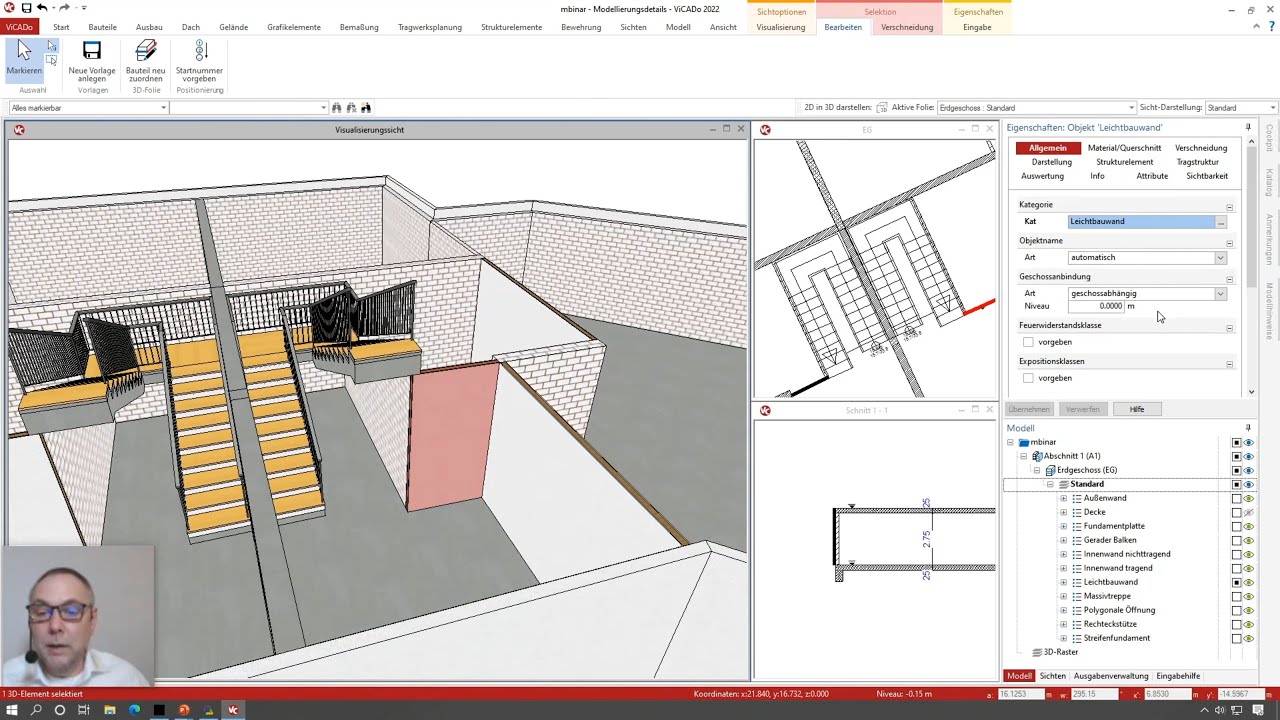
Task: Select the Rechteckstütze tree item
Action: pyautogui.click(x=1110, y=624)
